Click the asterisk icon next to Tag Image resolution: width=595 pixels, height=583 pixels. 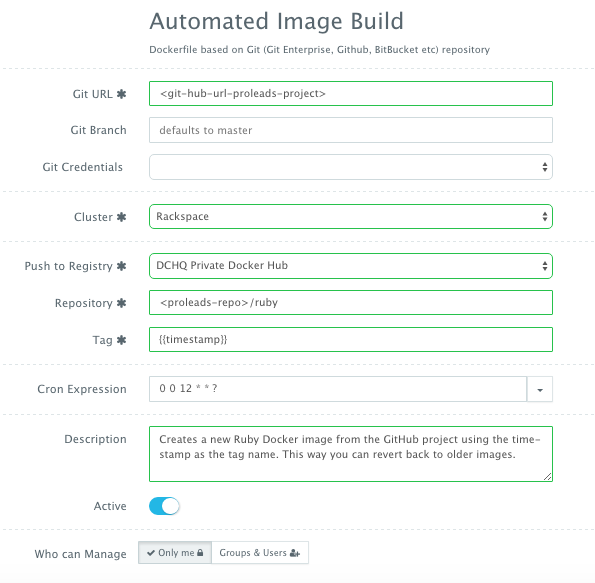(x=121, y=340)
